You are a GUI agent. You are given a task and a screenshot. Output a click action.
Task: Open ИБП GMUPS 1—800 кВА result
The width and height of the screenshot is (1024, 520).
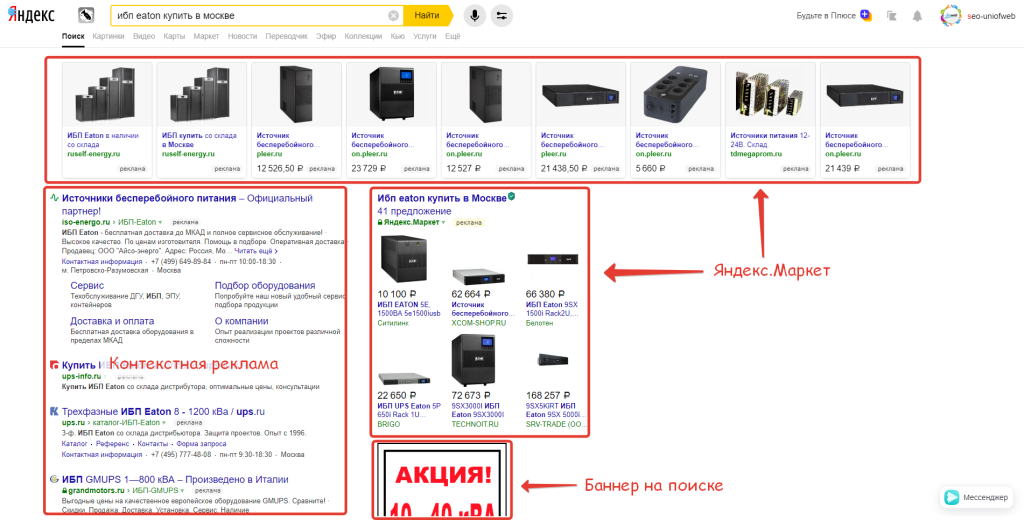point(175,479)
